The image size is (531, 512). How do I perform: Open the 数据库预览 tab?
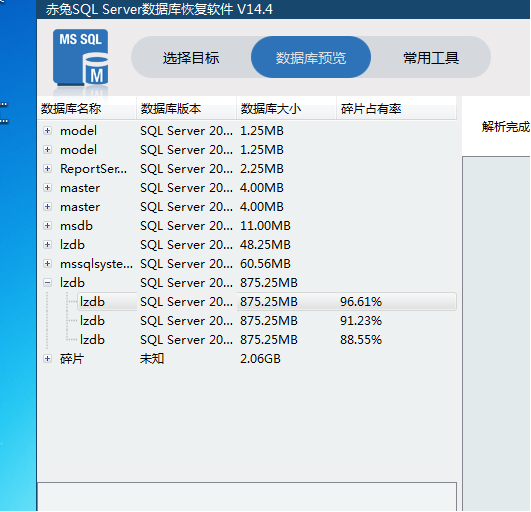311,58
